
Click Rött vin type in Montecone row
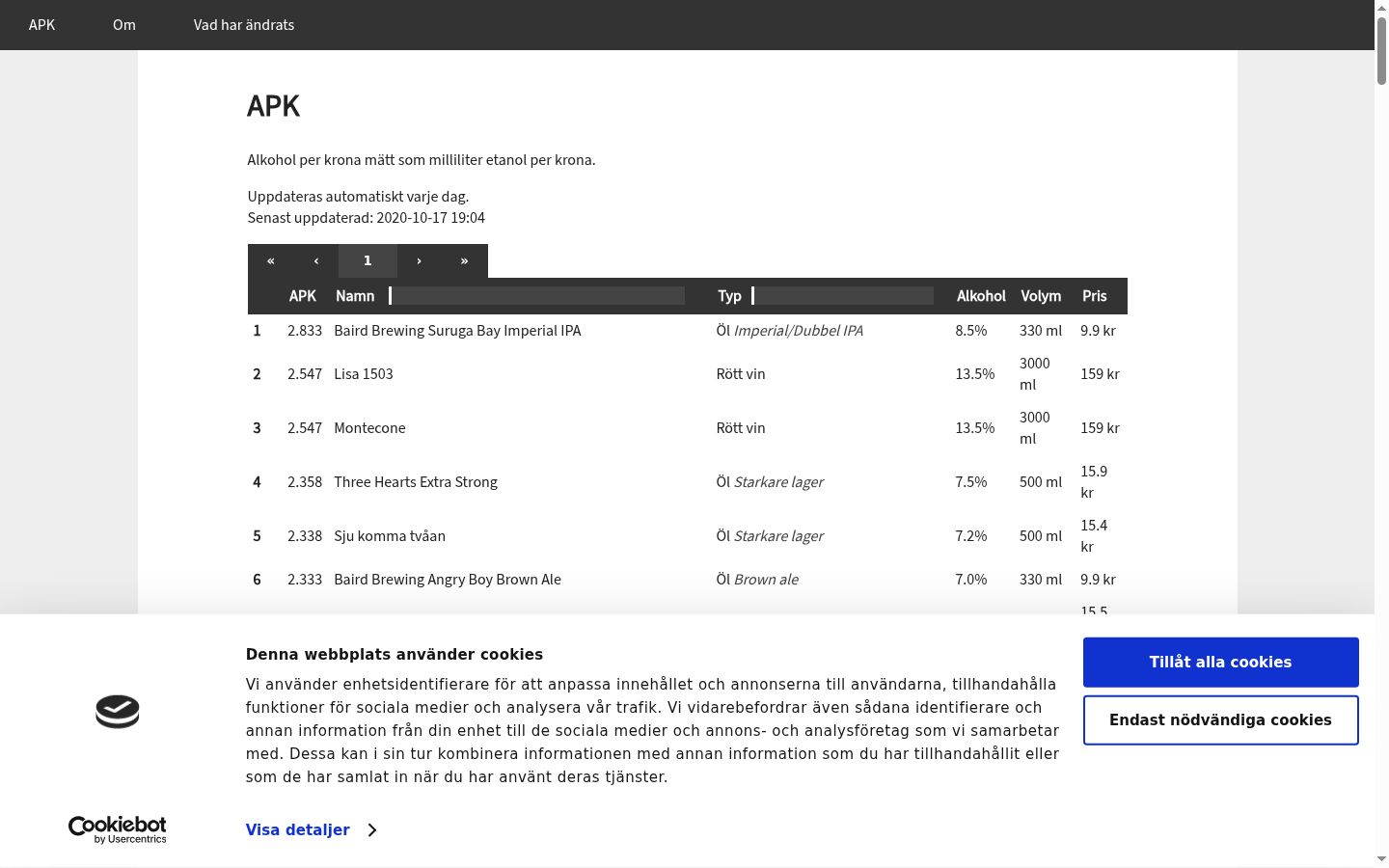pos(741,428)
